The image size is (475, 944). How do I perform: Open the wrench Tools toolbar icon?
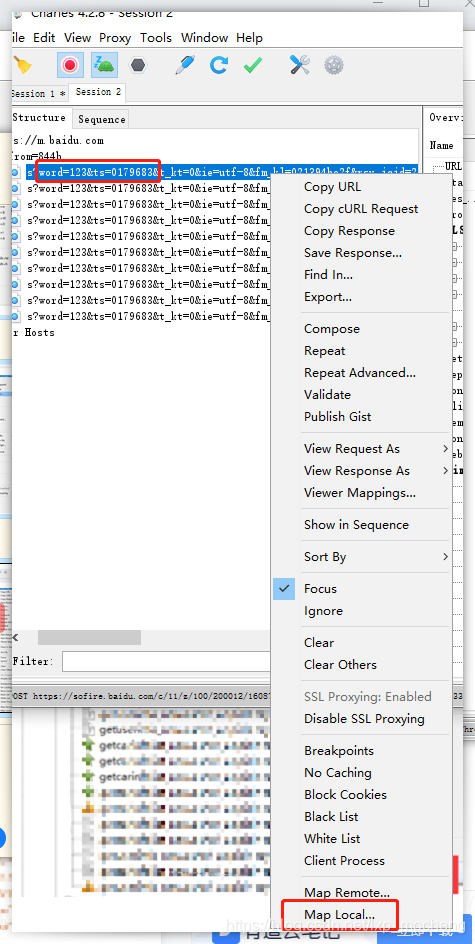(299, 65)
